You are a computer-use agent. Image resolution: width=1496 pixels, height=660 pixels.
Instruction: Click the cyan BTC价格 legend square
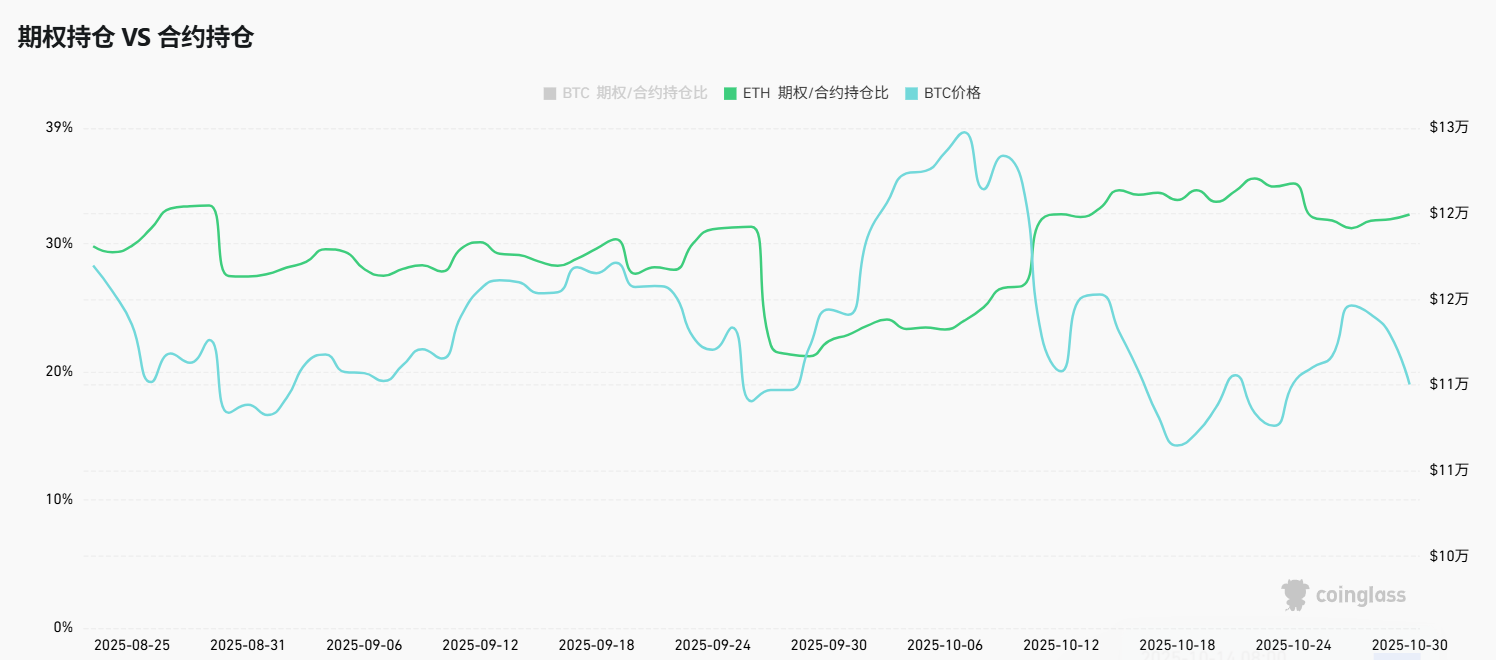pyautogui.click(x=911, y=93)
